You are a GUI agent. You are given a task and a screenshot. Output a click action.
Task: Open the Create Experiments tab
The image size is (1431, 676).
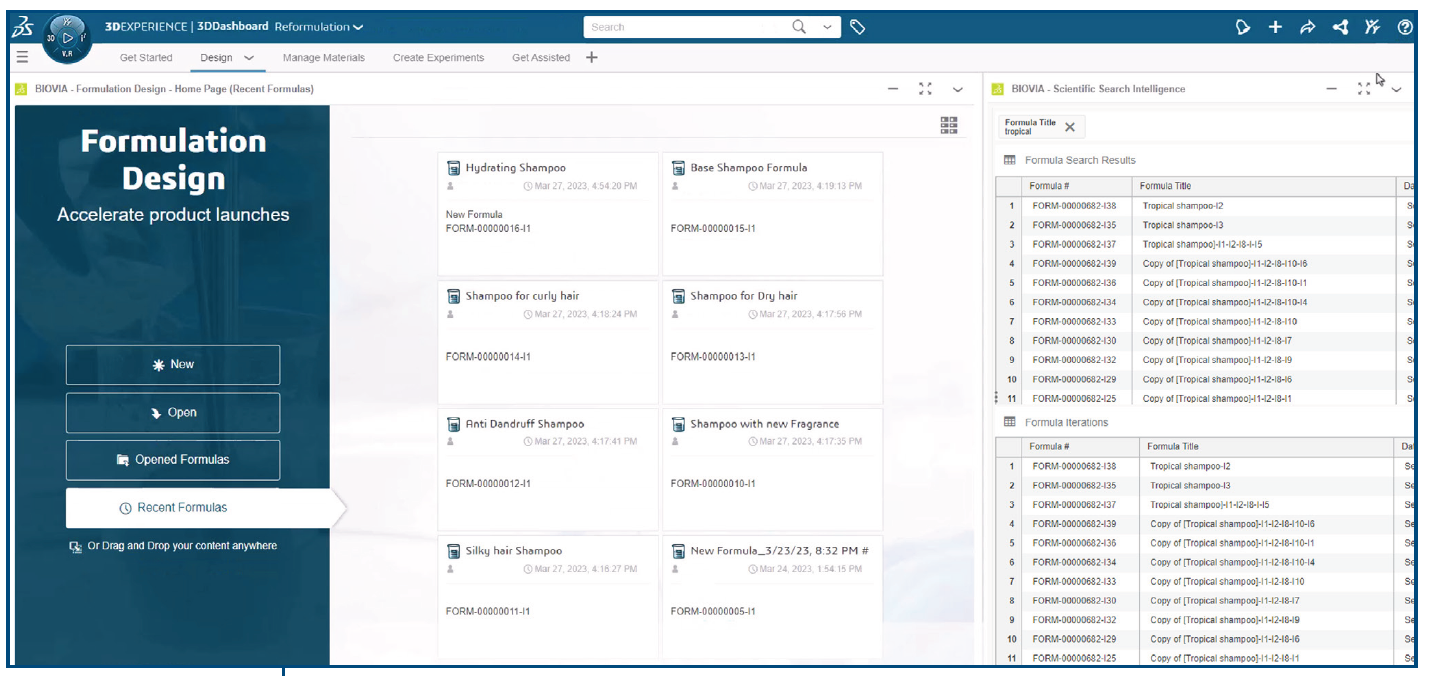(x=438, y=58)
